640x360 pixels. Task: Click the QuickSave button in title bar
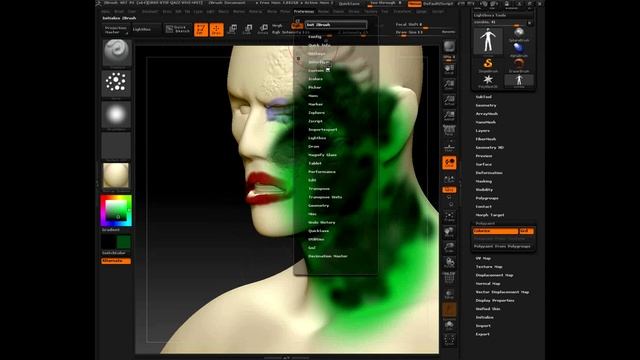(349, 3)
